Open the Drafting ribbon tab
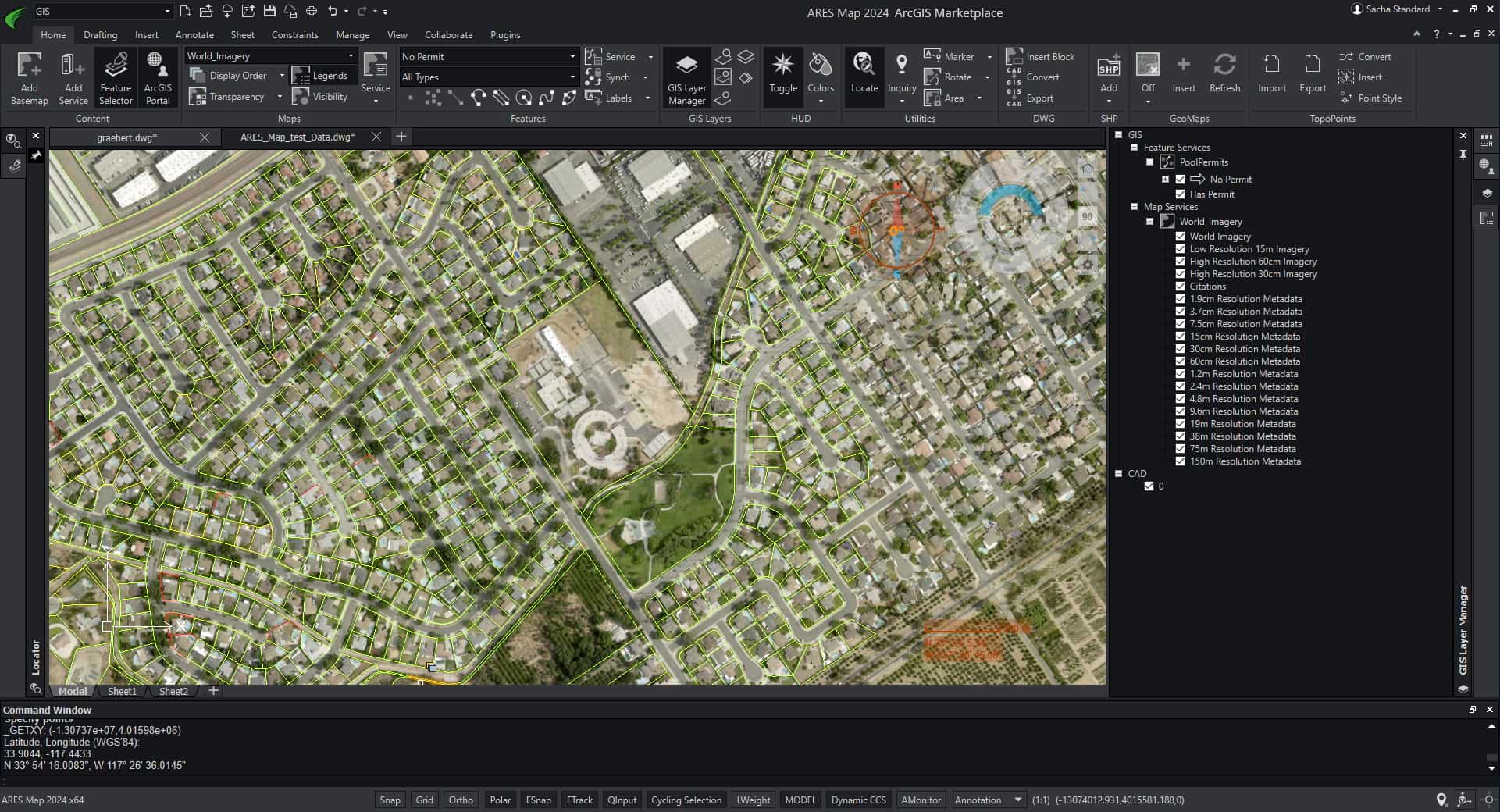 coord(100,35)
